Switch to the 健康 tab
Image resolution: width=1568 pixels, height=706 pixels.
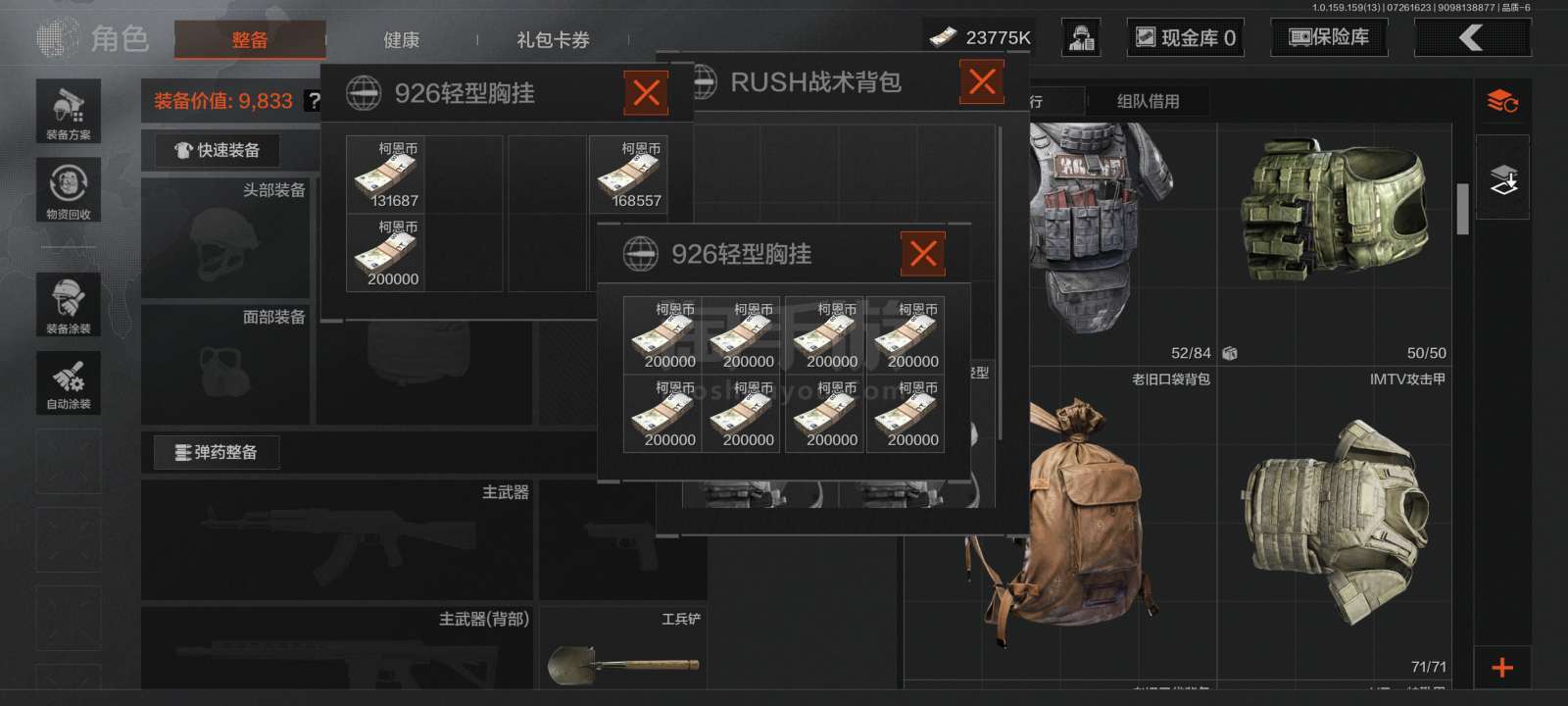click(x=402, y=40)
